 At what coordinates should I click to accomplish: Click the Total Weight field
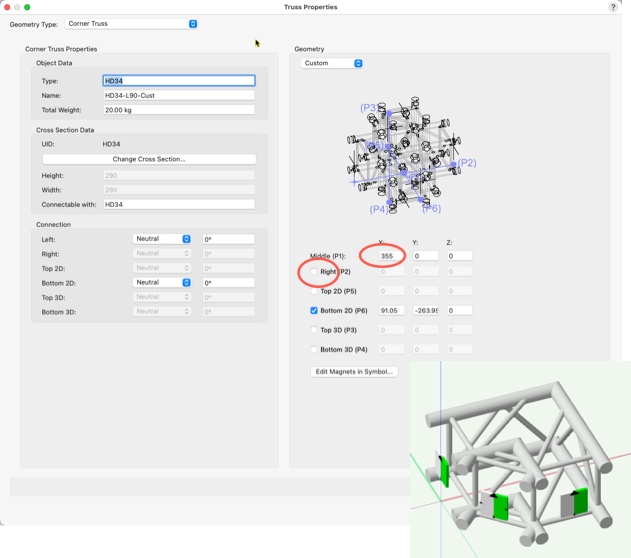coord(178,110)
